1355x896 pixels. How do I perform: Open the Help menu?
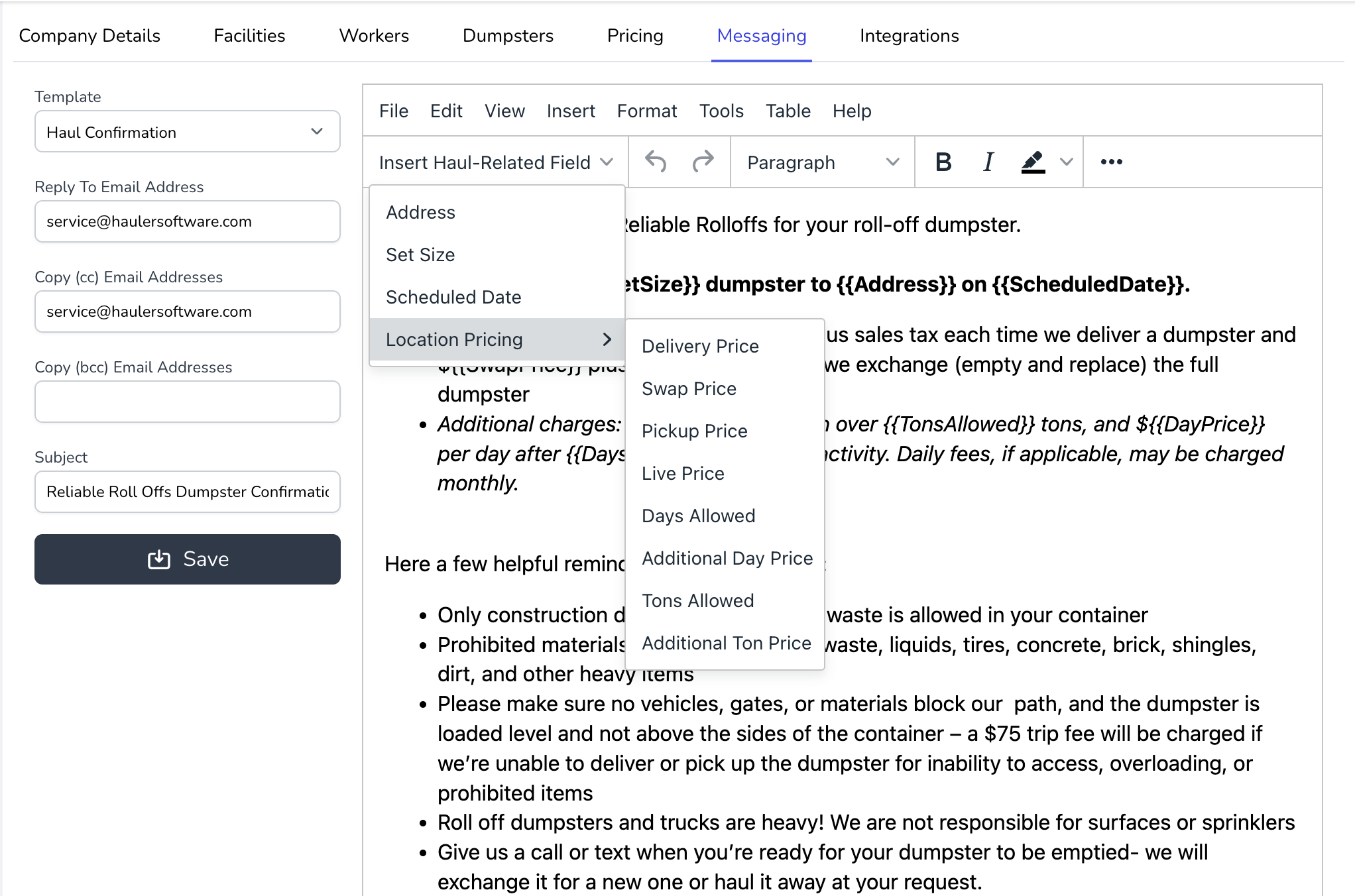click(x=852, y=111)
